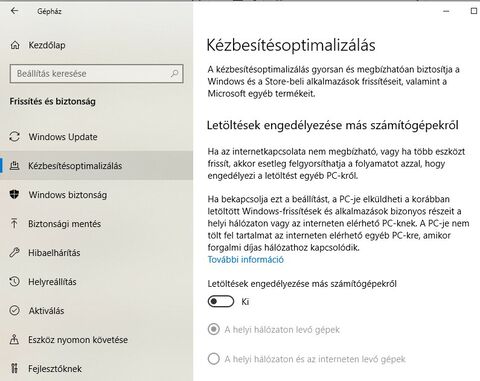Click the Beállítás keresése search field
This screenshot has height=381, width=480.
click(97, 73)
